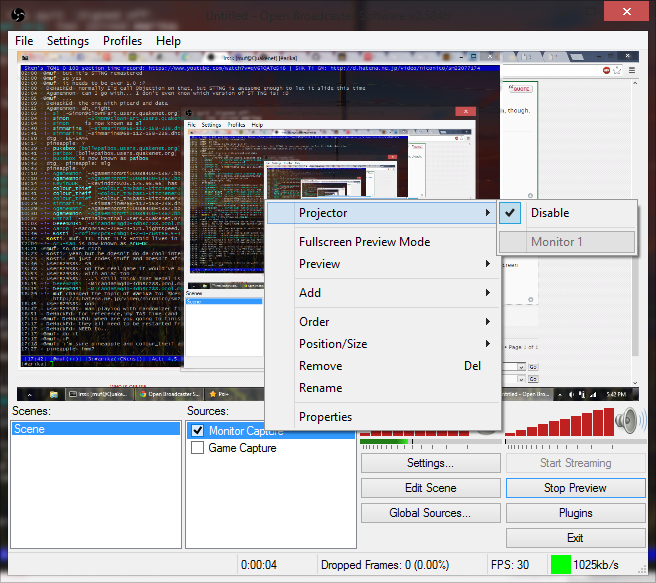The height and width of the screenshot is (583, 656).
Task: Close the OBS window
Action: (x=626, y=11)
